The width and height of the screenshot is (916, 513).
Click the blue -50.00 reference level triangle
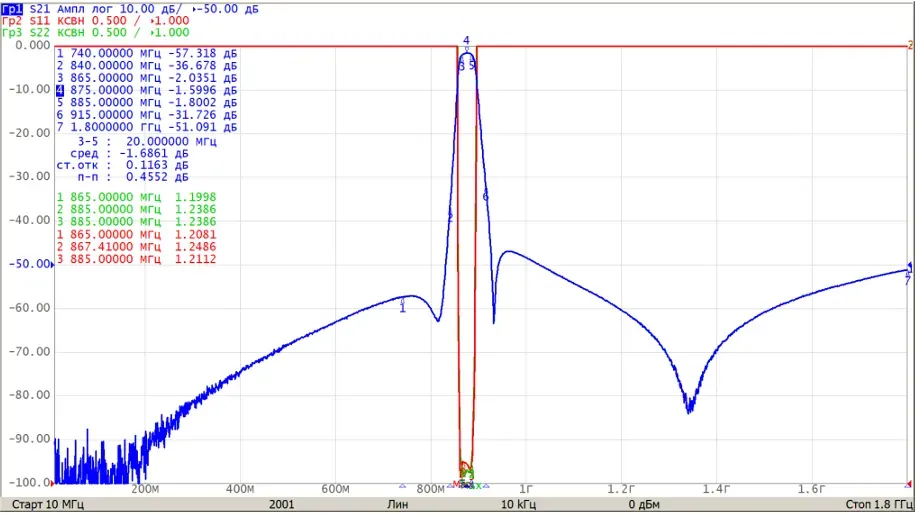53,265
